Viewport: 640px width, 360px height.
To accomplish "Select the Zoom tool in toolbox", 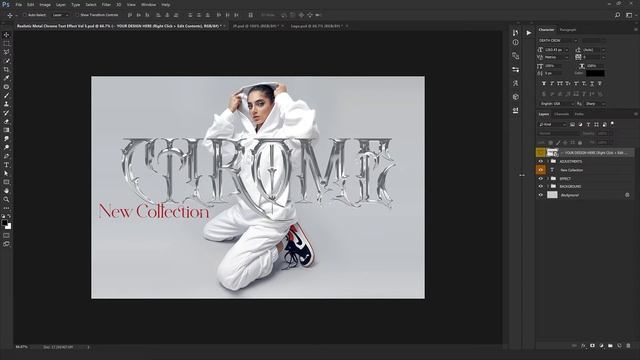I will pyautogui.click(x=7, y=199).
